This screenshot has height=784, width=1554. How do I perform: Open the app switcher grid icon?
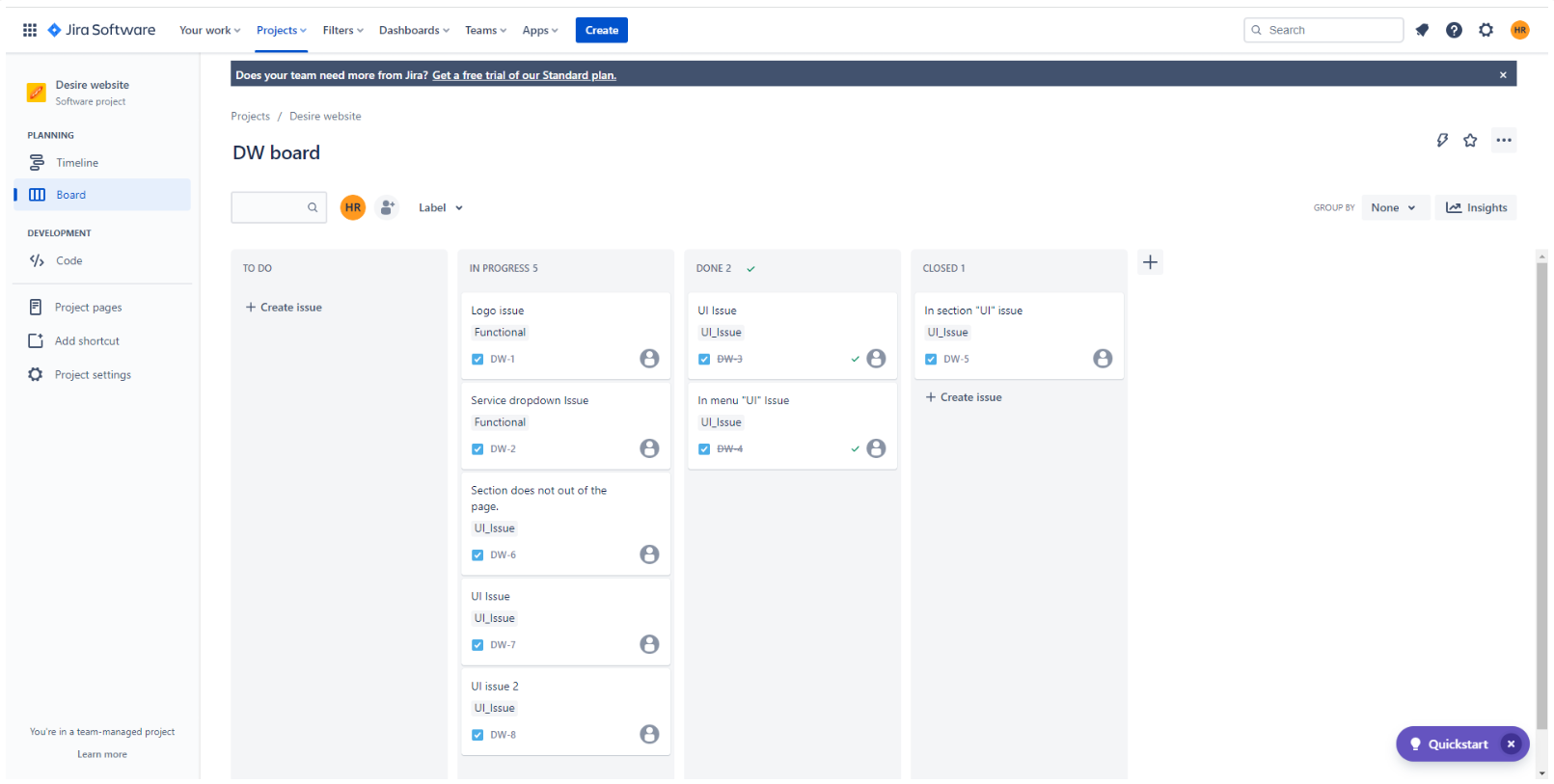(30, 30)
